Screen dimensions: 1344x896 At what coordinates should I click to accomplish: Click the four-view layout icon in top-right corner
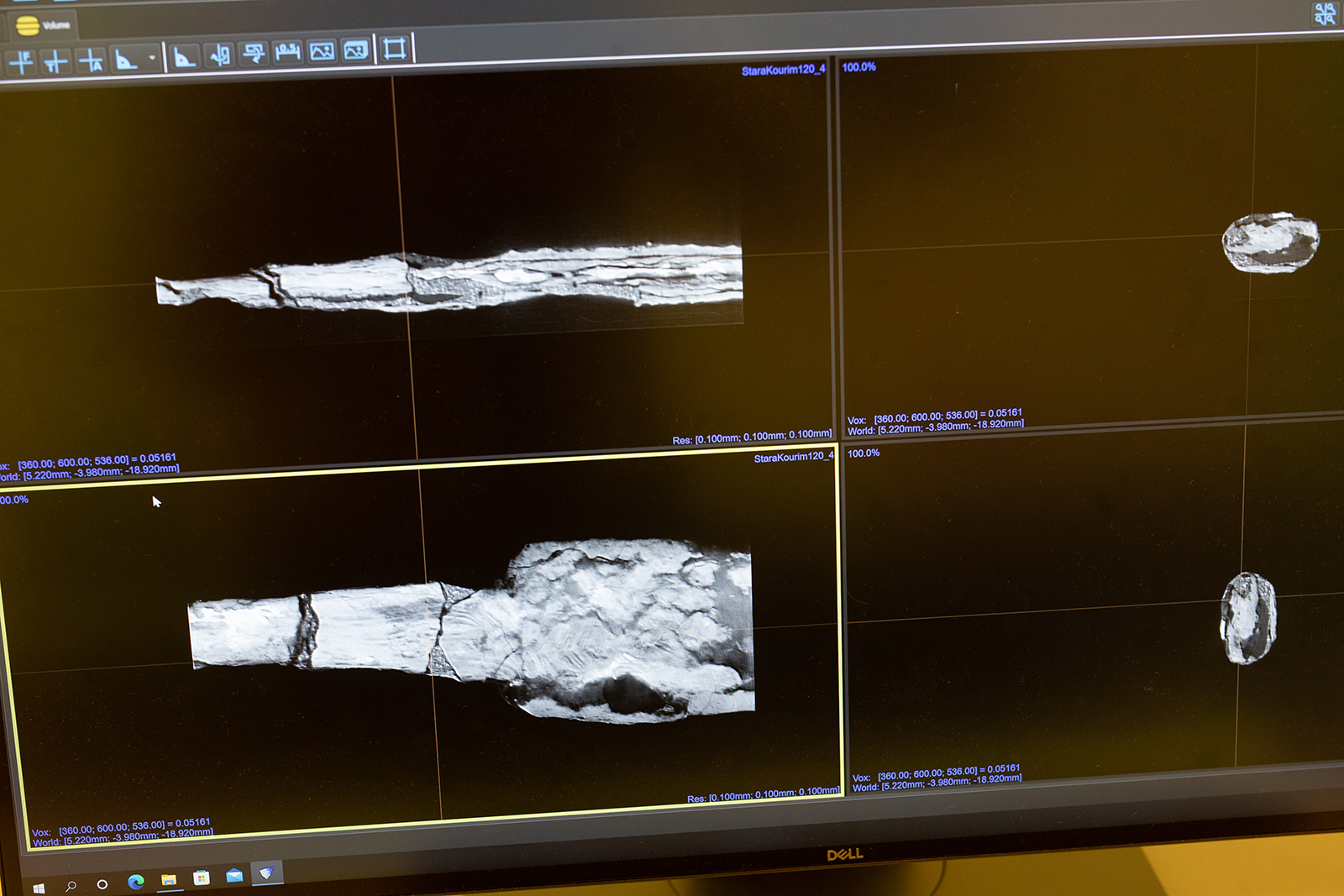click(1325, 13)
